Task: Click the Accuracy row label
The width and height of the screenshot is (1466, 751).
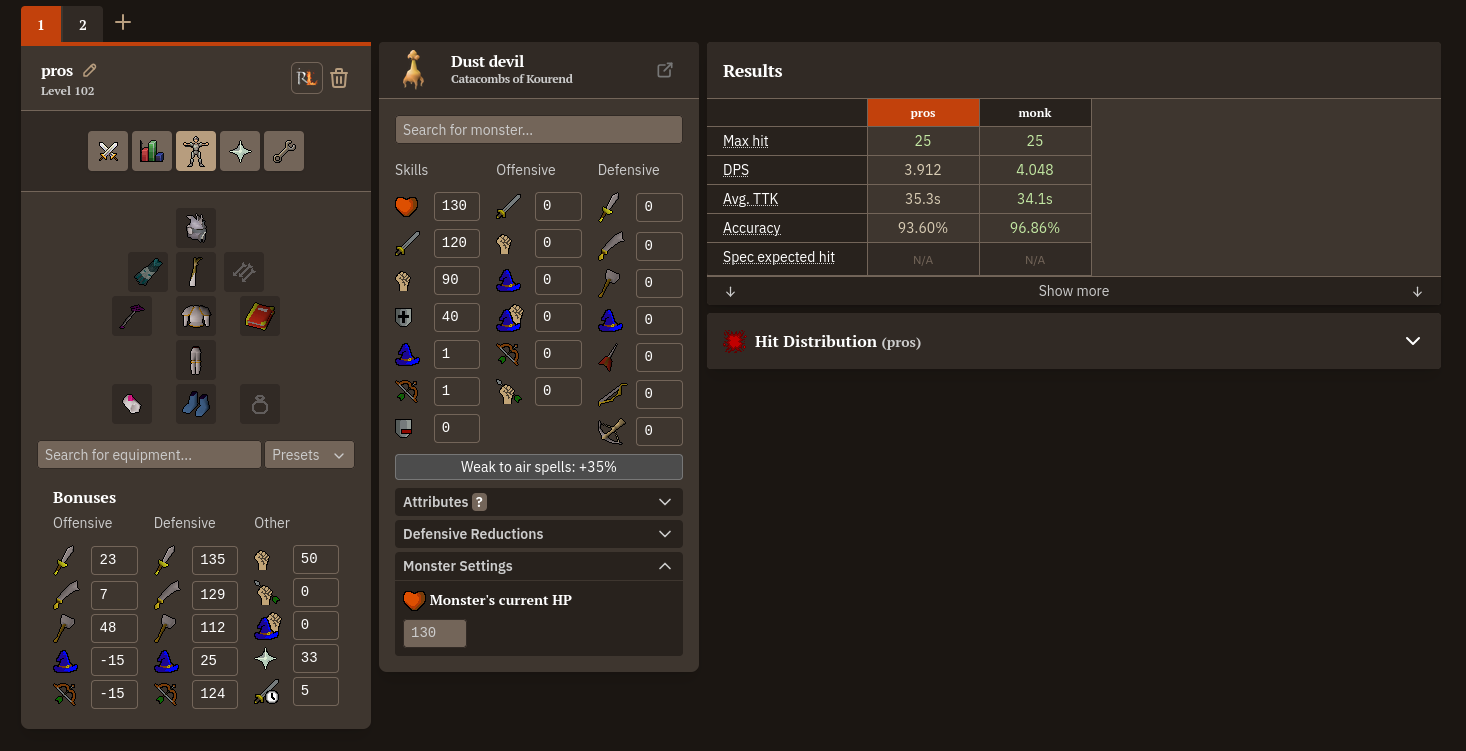Action: click(x=752, y=228)
